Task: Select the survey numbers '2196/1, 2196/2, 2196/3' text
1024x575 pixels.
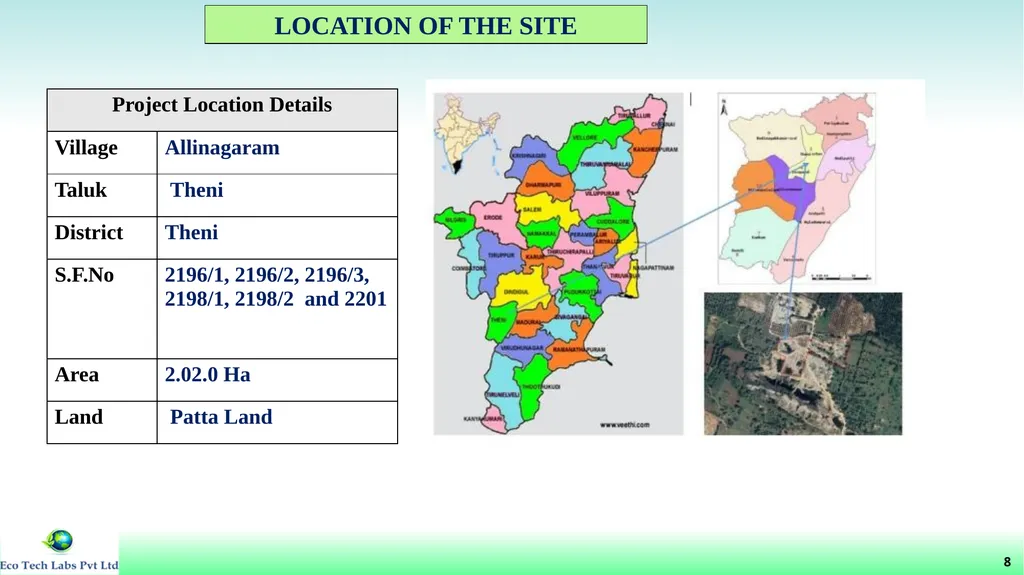Action: (x=266, y=275)
